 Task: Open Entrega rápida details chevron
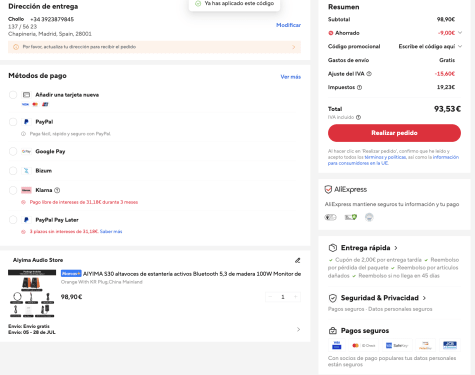coord(396,248)
